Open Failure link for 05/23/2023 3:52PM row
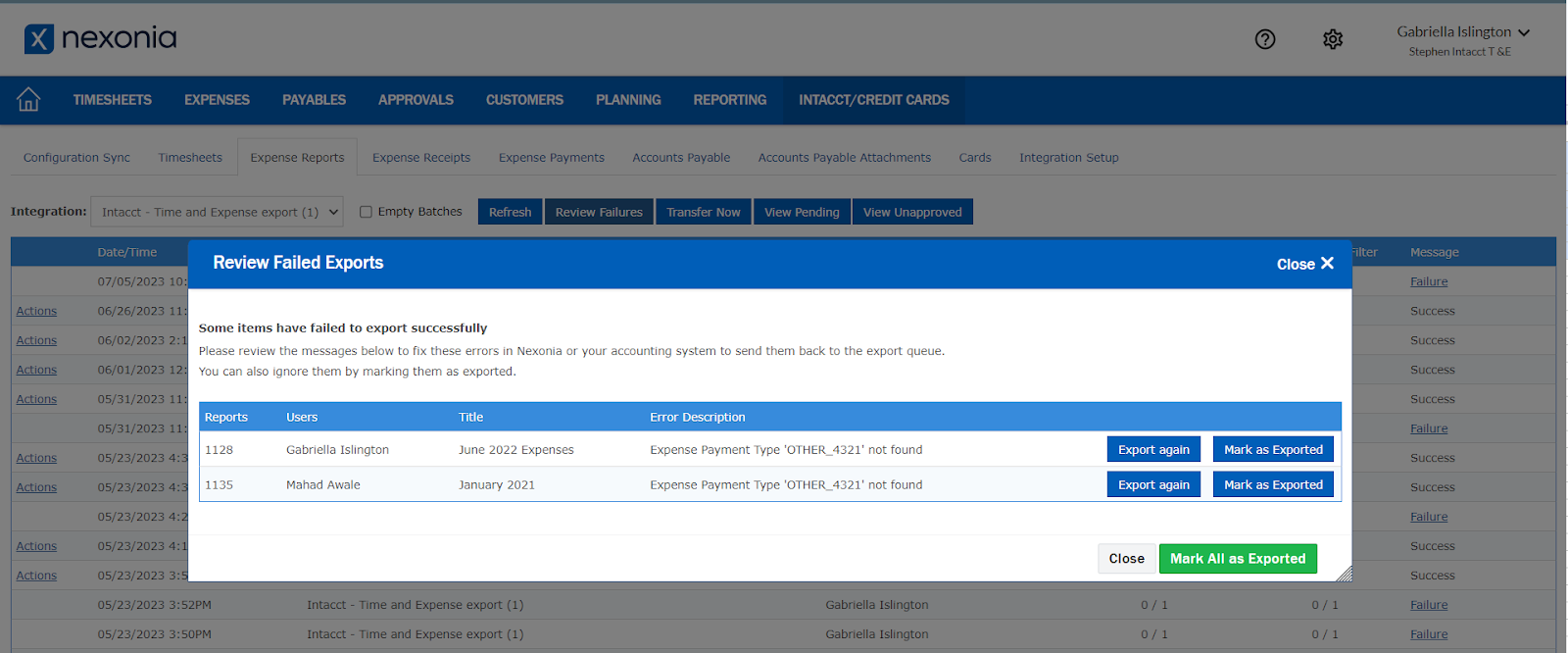The height and width of the screenshot is (653, 1568). click(x=1429, y=605)
